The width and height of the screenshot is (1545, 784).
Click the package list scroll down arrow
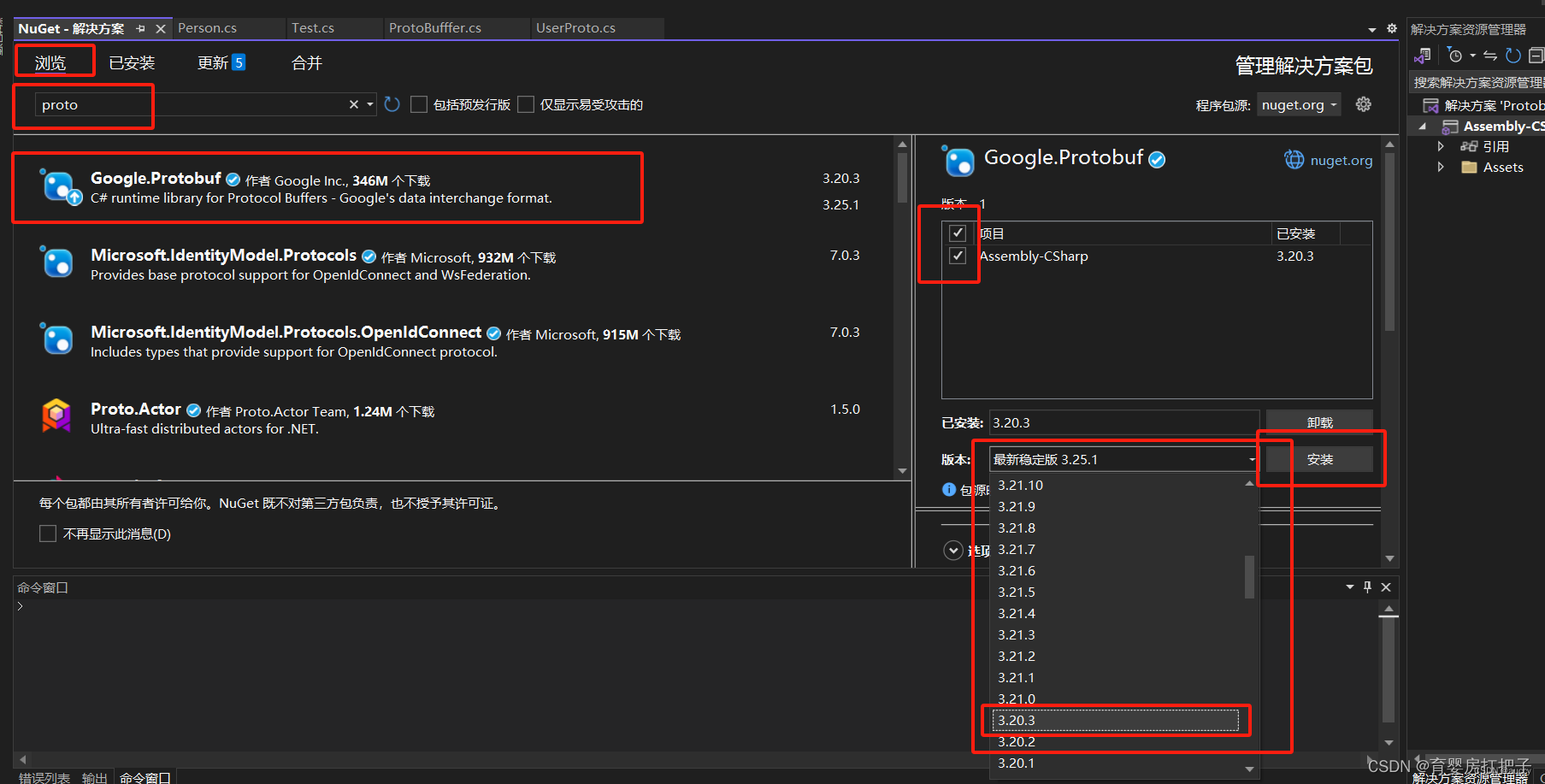coord(902,471)
